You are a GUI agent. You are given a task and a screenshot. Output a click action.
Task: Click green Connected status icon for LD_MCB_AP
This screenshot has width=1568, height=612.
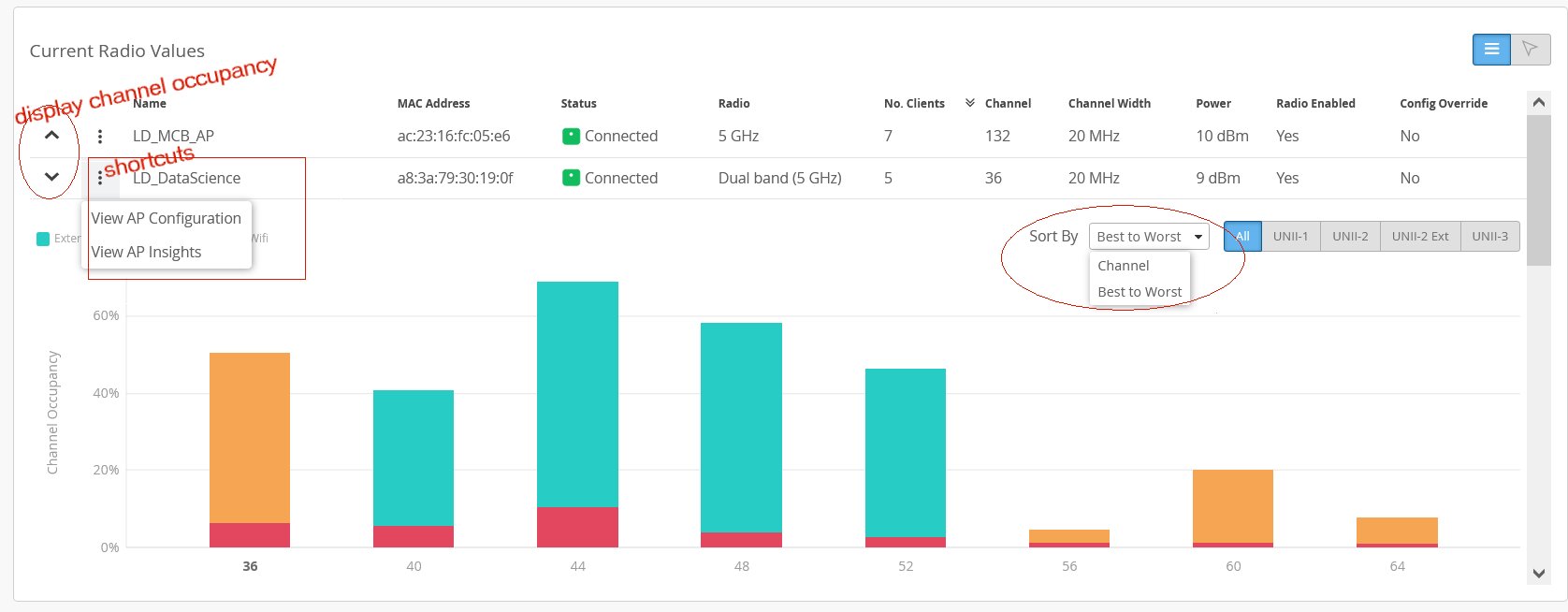(x=570, y=137)
